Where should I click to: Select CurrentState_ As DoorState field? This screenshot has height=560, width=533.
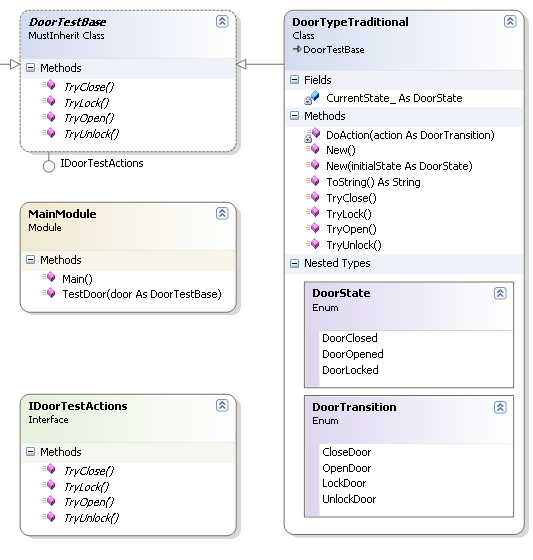pyautogui.click(x=394, y=98)
